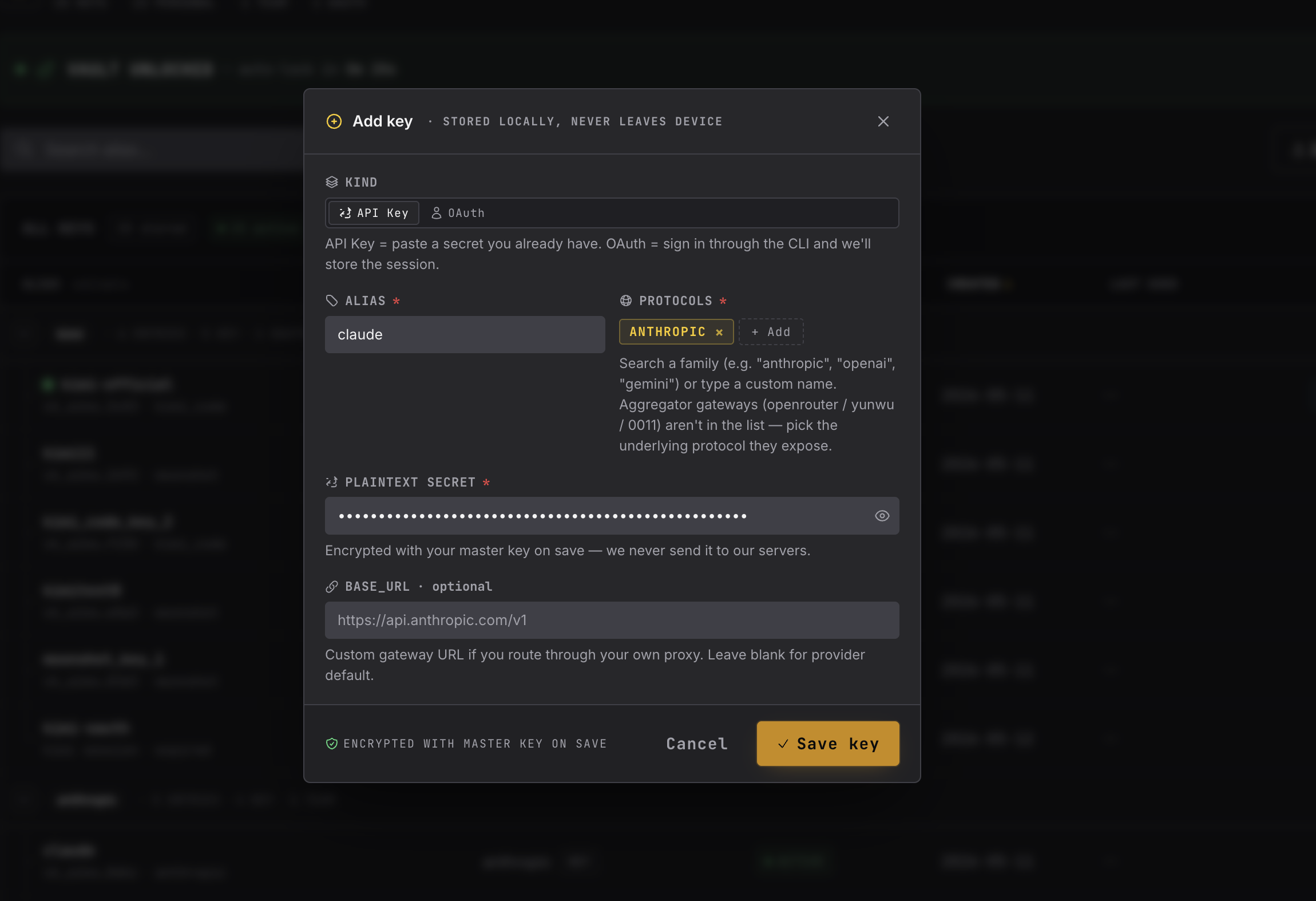Save the key

tap(828, 744)
